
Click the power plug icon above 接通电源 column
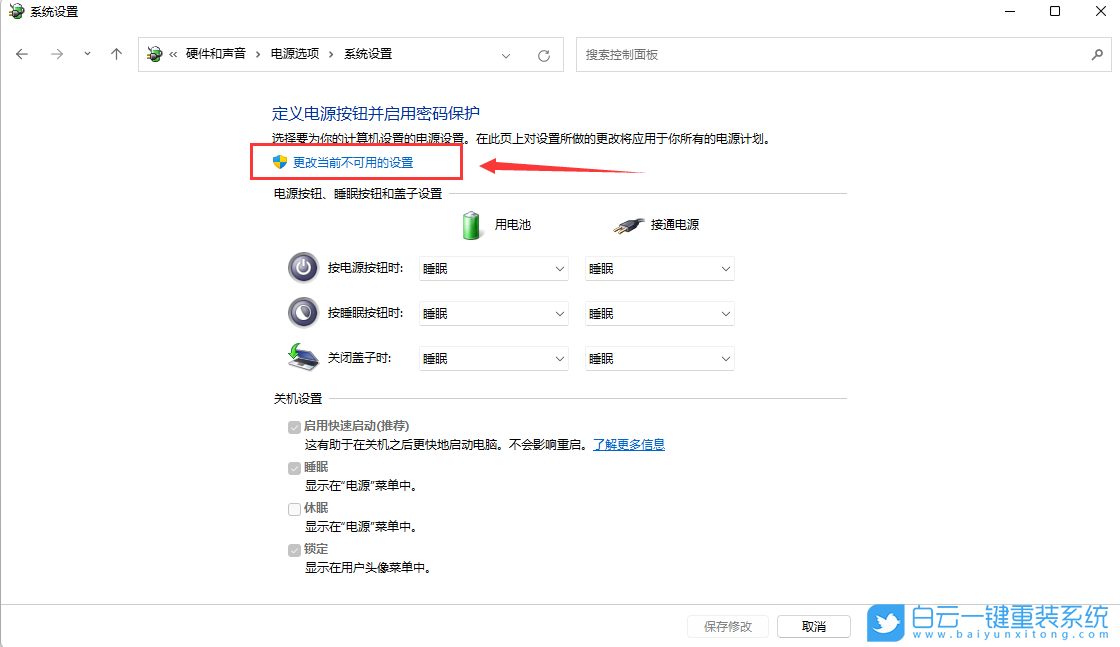(x=628, y=223)
